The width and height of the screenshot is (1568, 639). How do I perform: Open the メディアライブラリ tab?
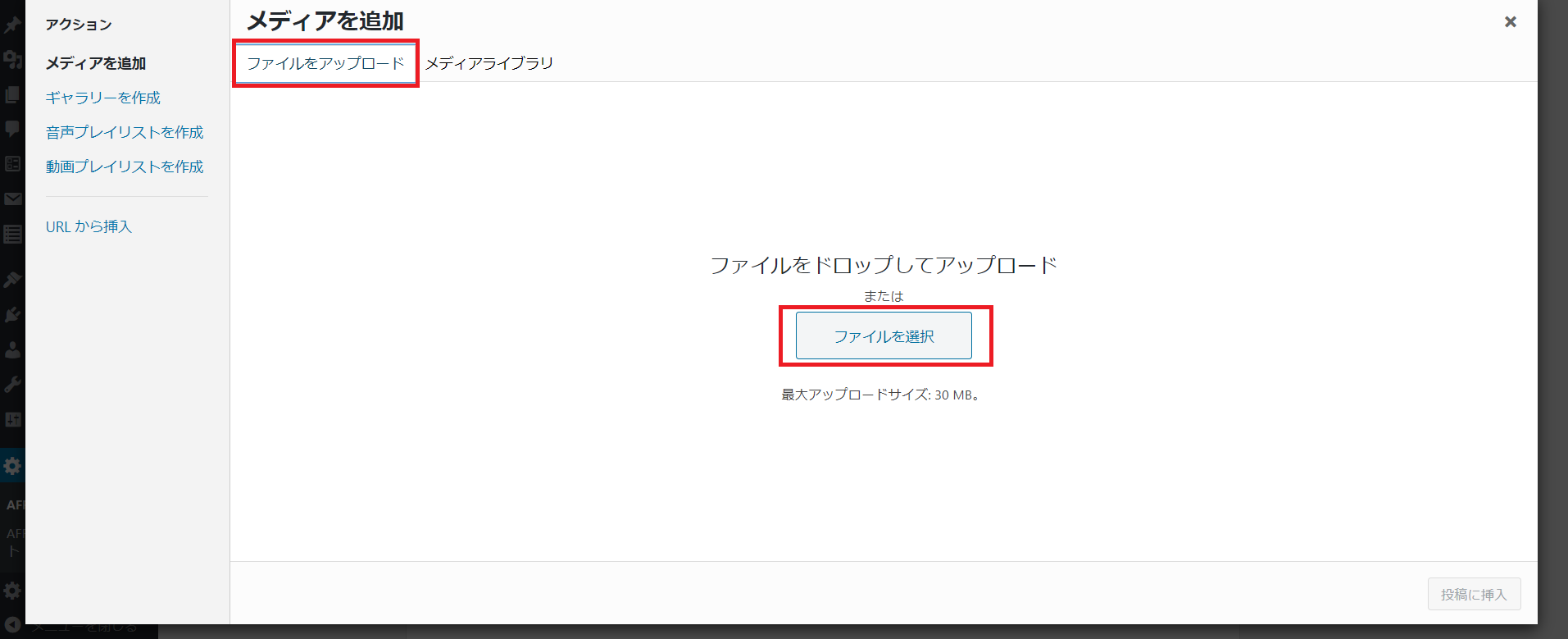(x=489, y=63)
